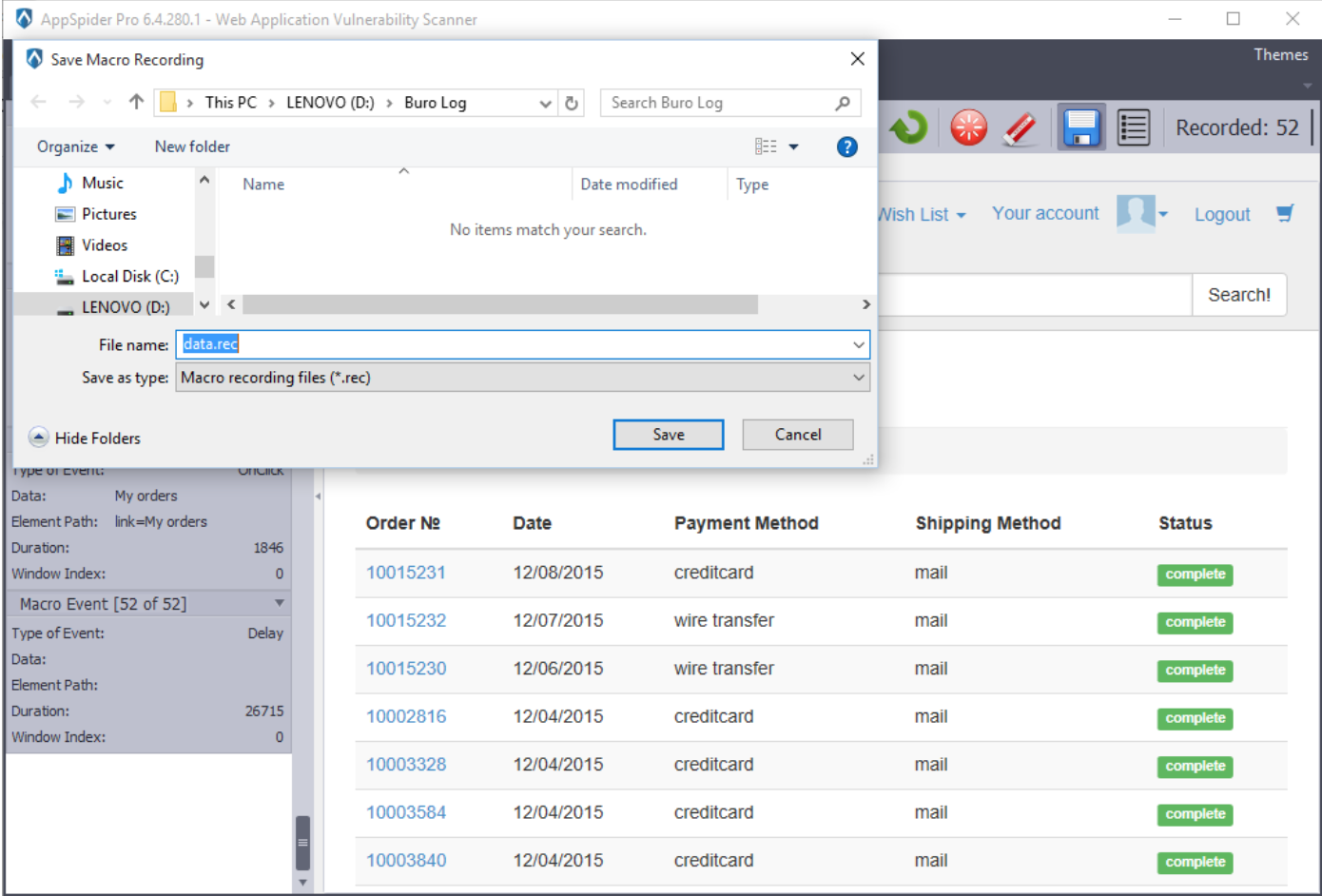
Task: Click navigation pane scroll down arrow
Action: [204, 305]
